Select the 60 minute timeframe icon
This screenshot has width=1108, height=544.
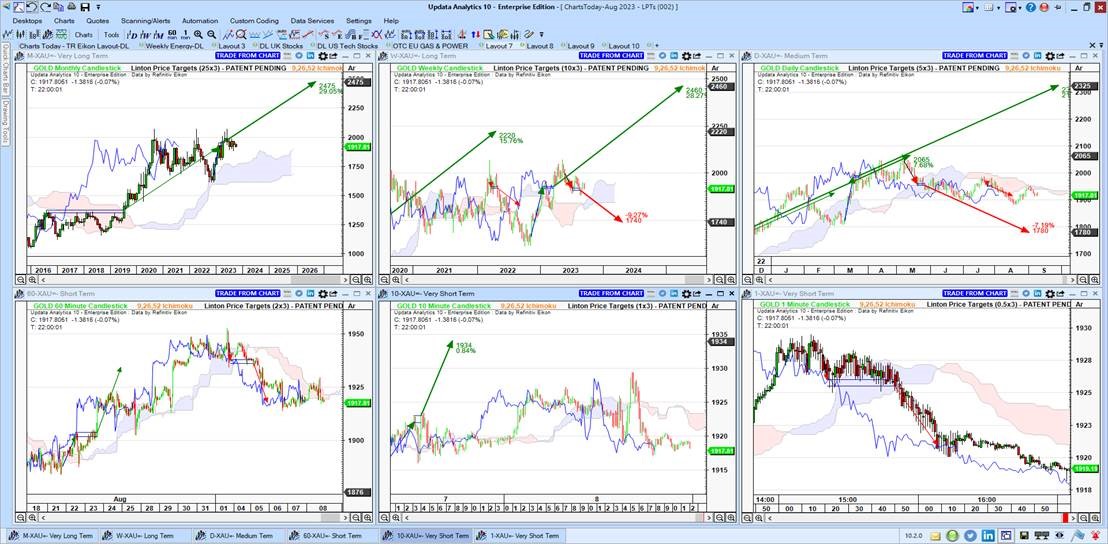tap(172, 35)
